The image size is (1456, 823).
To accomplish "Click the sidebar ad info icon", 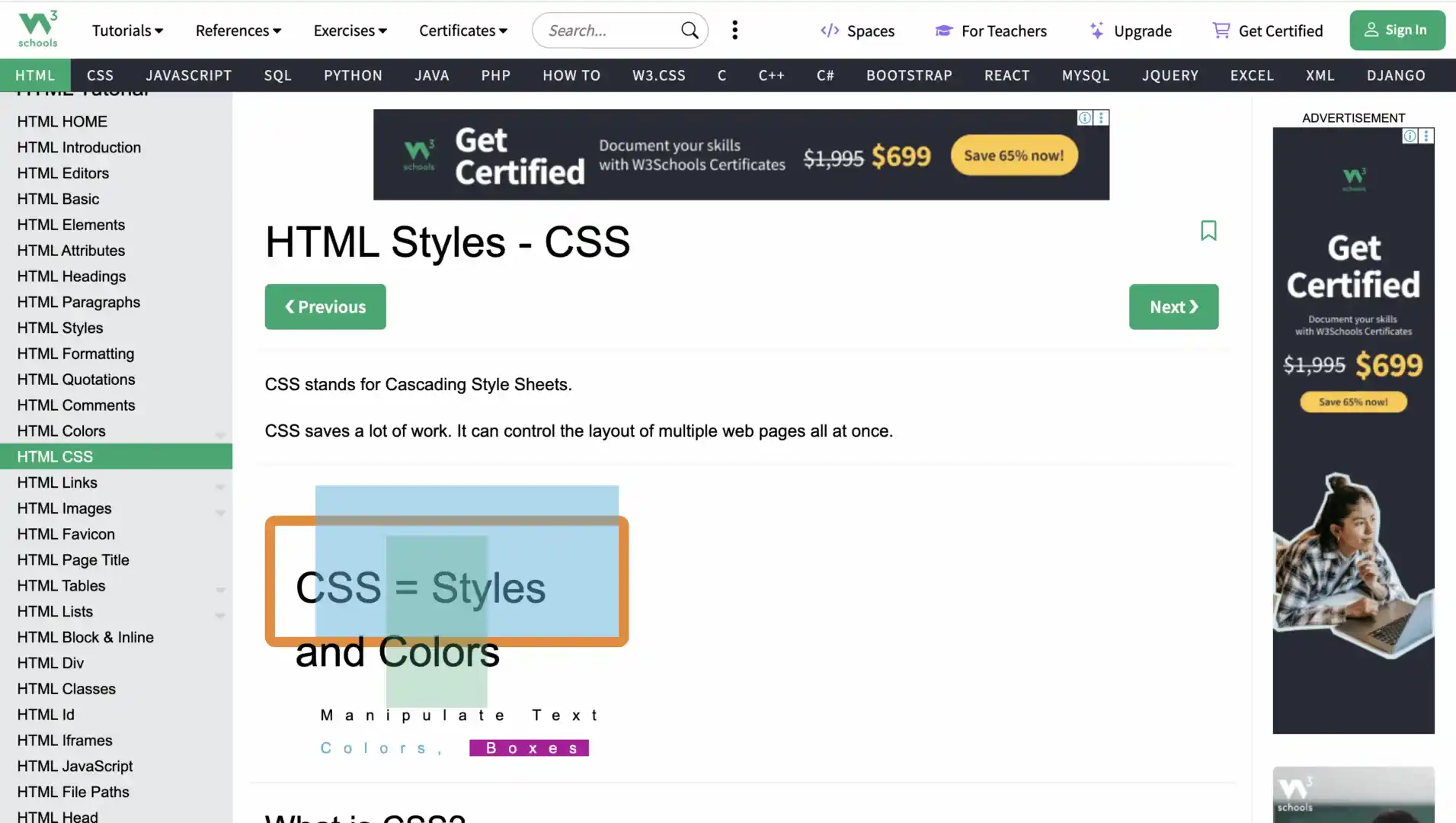I will click(1410, 136).
